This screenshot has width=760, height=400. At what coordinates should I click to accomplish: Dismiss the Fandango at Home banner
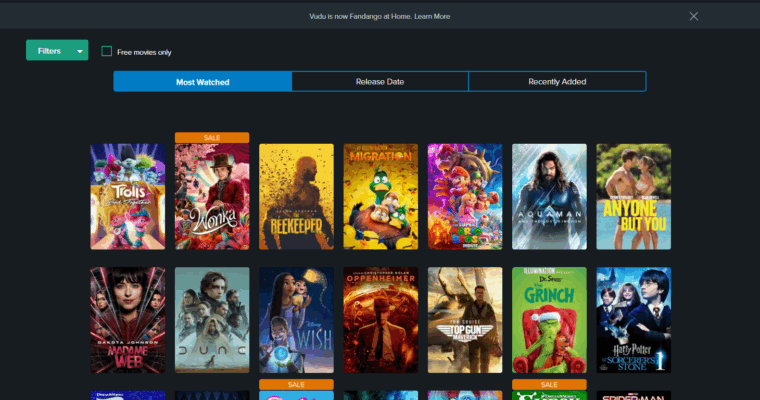(693, 16)
